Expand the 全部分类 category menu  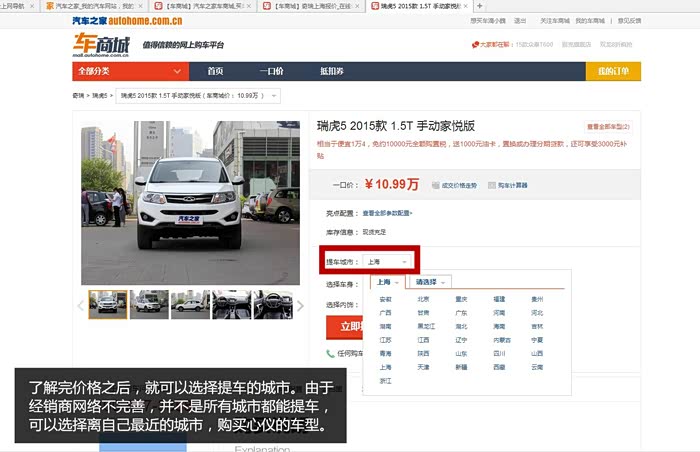coord(130,71)
